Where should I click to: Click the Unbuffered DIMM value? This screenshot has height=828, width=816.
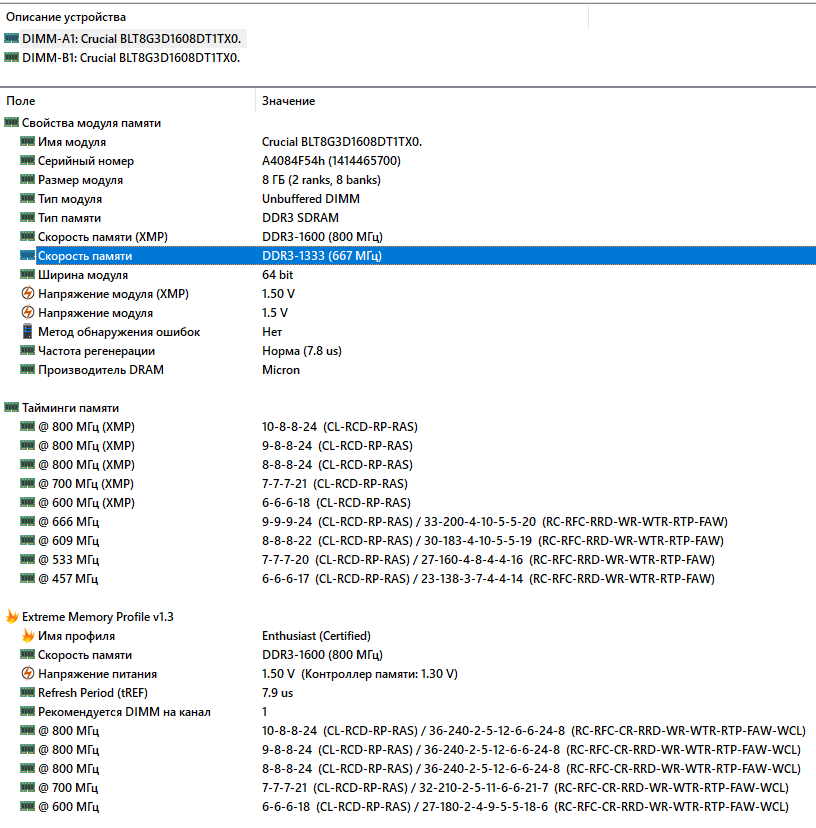point(311,199)
